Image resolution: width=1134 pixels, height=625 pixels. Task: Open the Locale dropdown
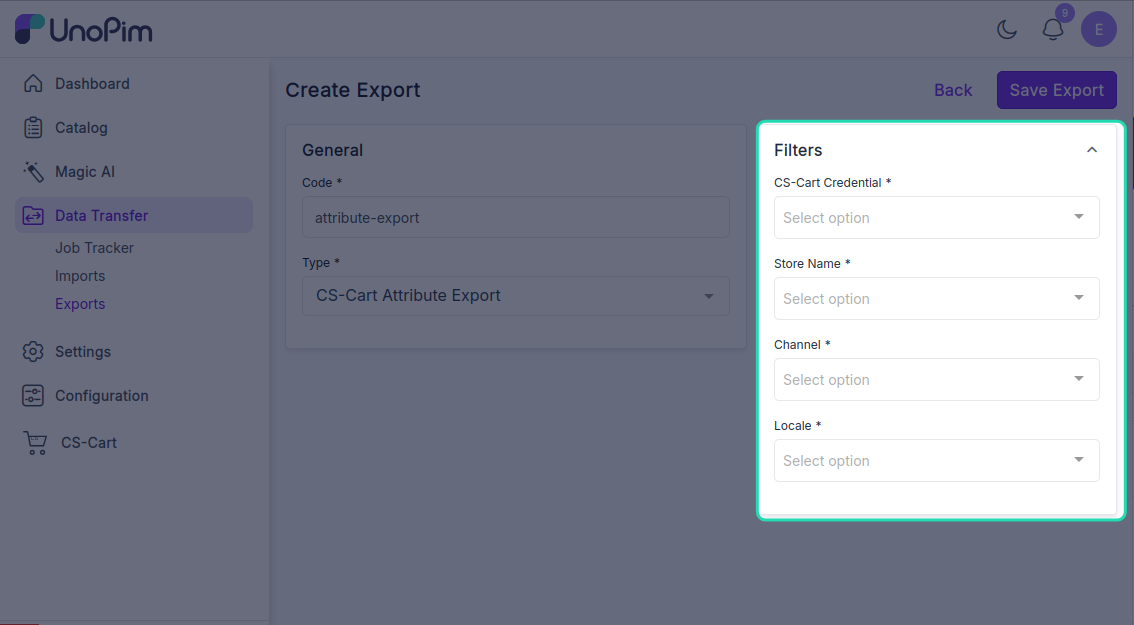[x=937, y=461]
